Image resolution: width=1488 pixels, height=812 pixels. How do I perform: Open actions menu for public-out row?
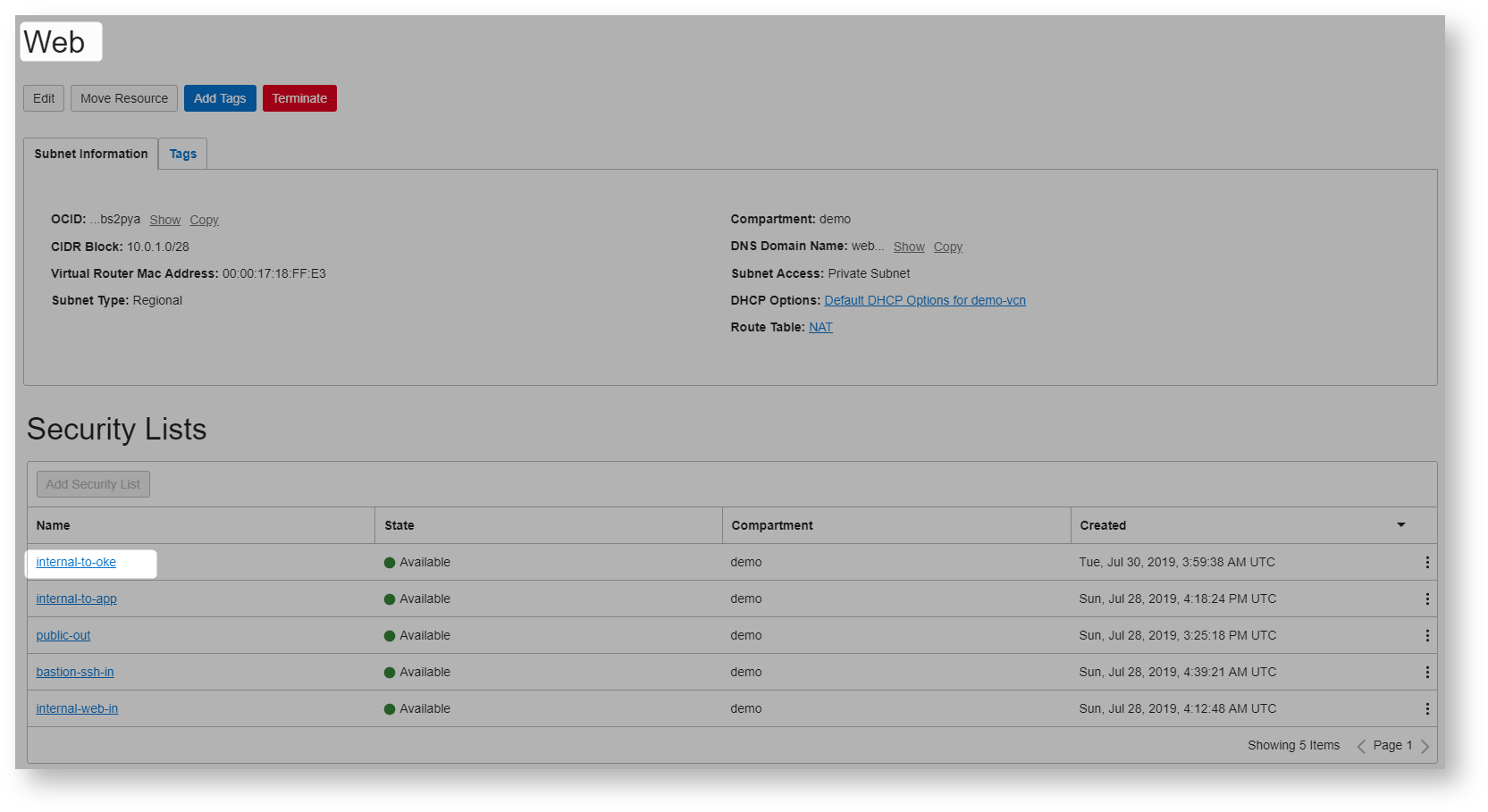1427,636
